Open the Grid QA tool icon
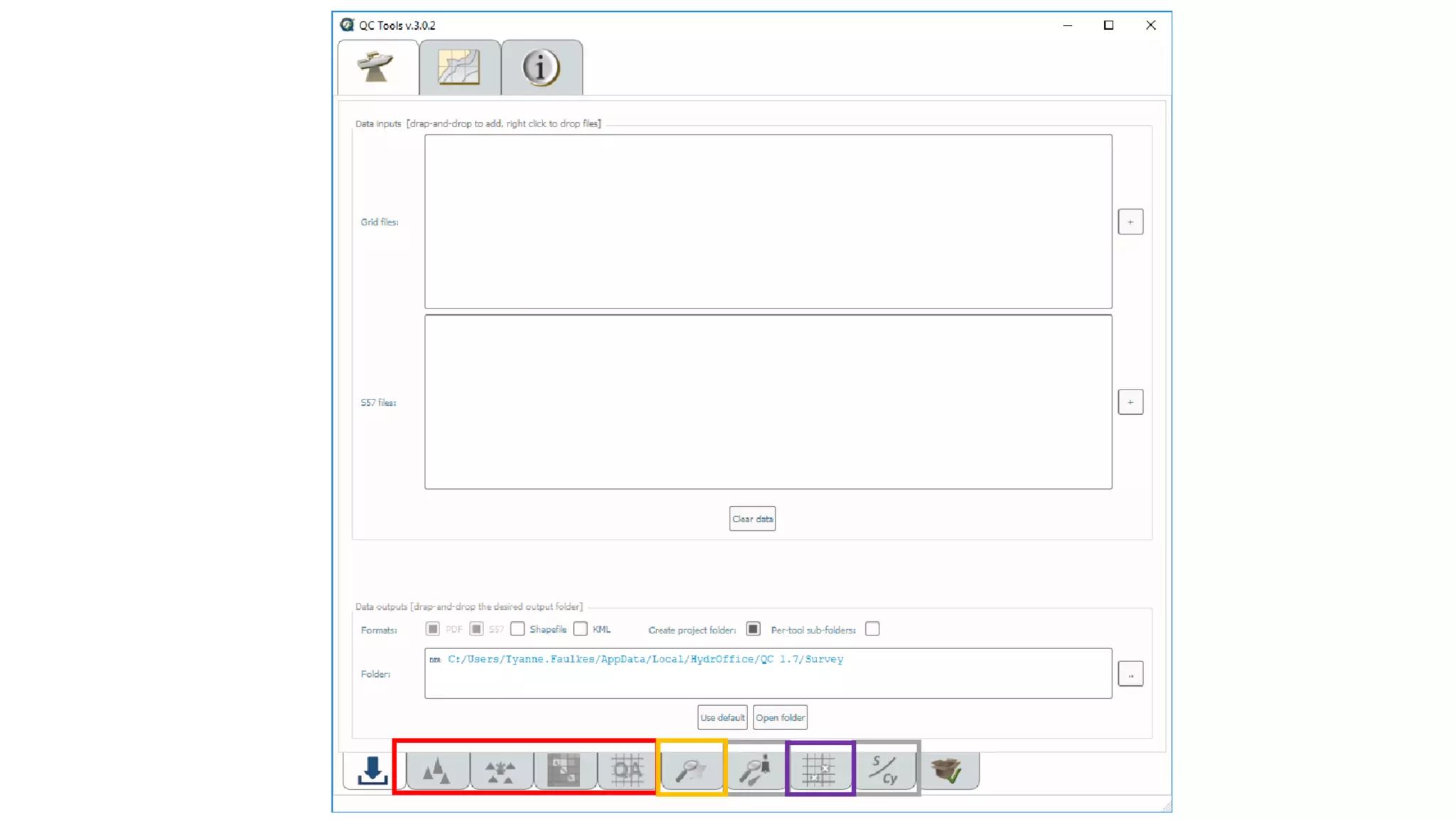The width and height of the screenshot is (1456, 821). point(627,771)
